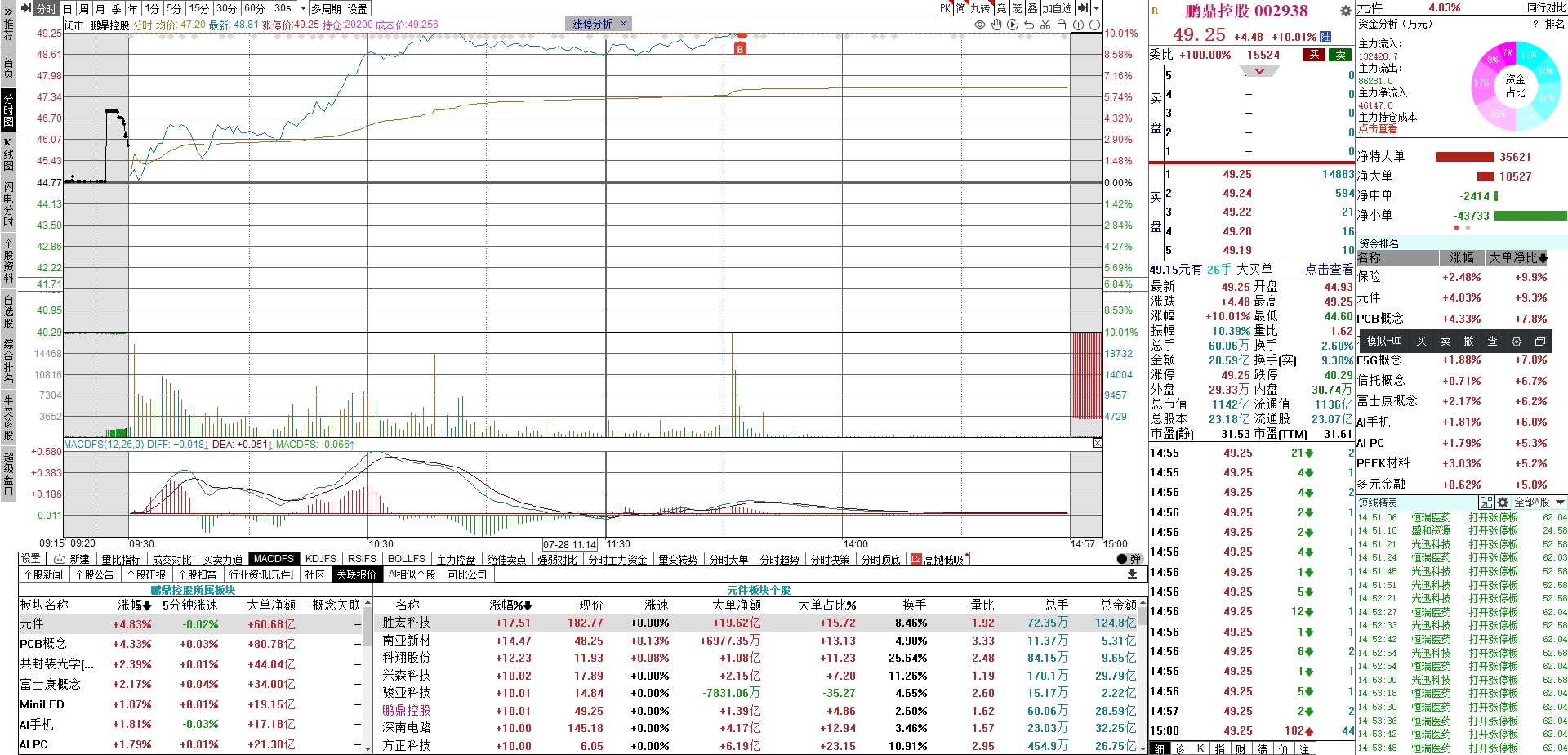The height and width of the screenshot is (755, 1568).
Task: Click the download icon in news tab row
Action: [1132, 574]
